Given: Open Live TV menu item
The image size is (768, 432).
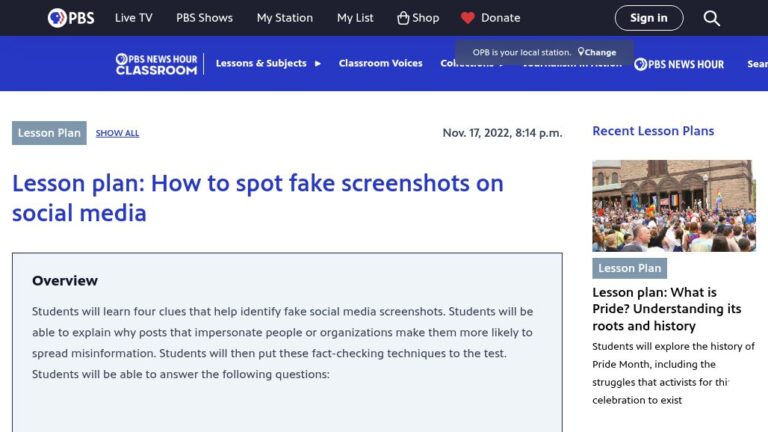Looking at the screenshot, I should 134,18.
